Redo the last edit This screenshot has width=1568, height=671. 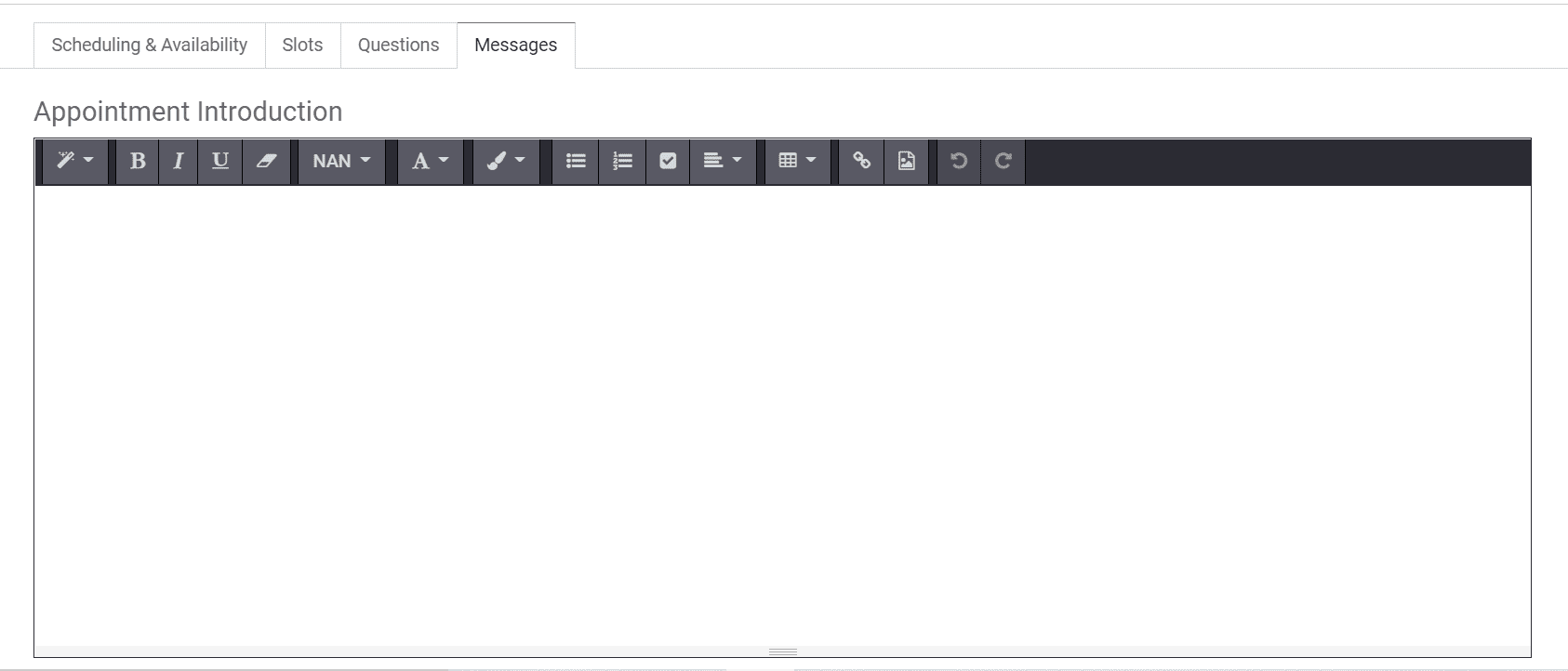[x=1003, y=162]
